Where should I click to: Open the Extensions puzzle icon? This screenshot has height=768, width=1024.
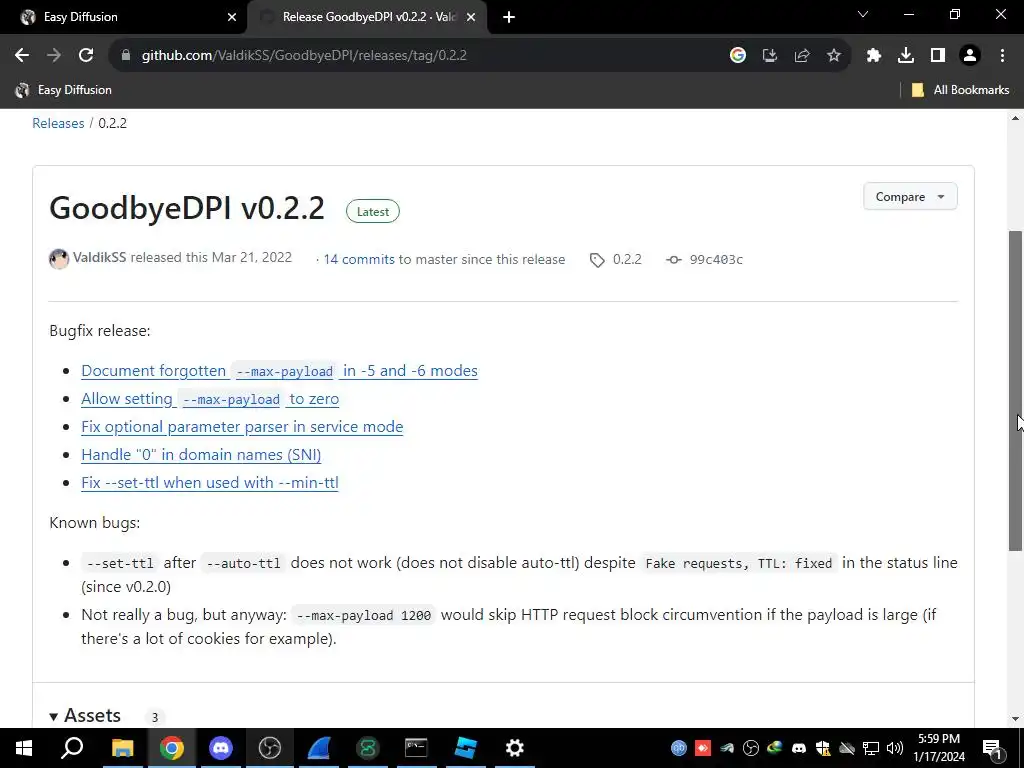click(x=874, y=56)
